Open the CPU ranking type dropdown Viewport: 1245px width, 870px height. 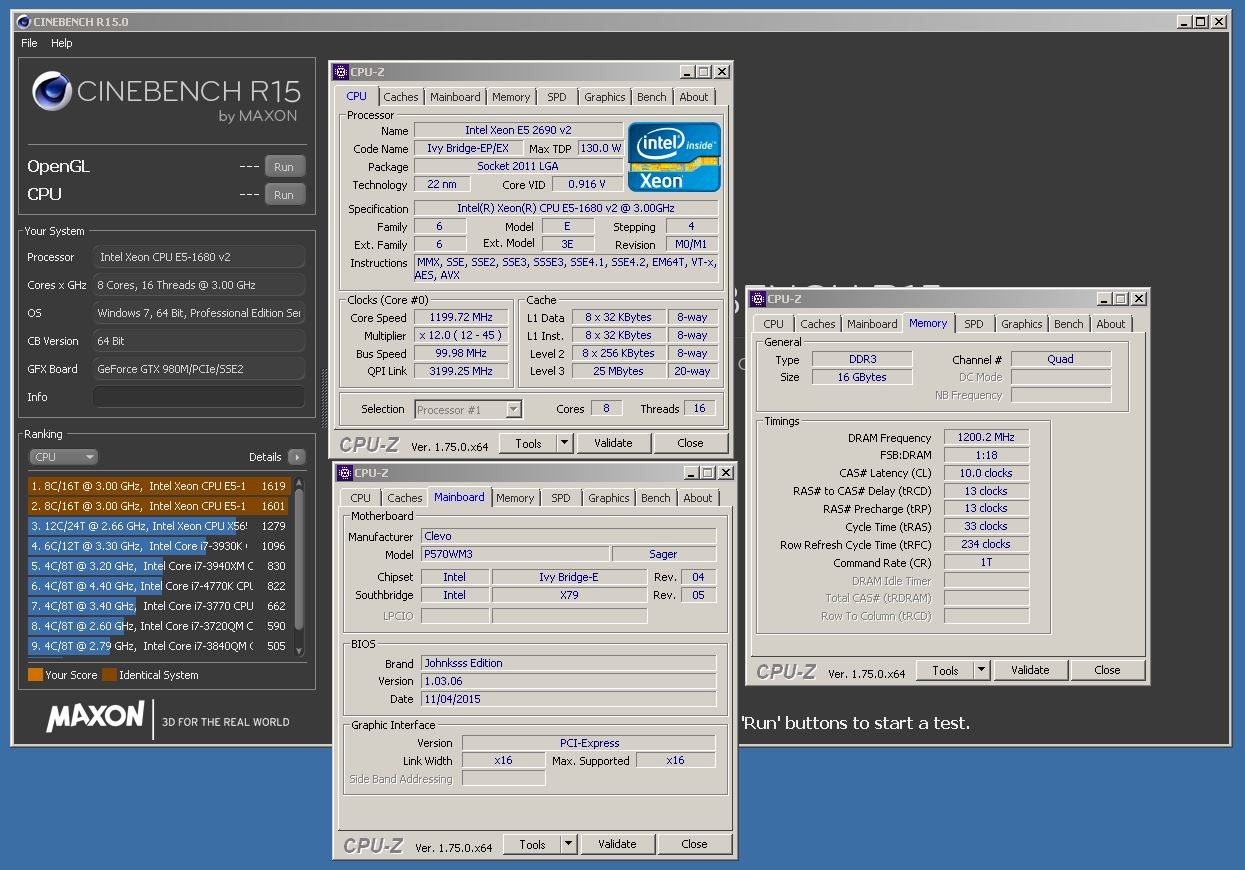[x=63, y=457]
